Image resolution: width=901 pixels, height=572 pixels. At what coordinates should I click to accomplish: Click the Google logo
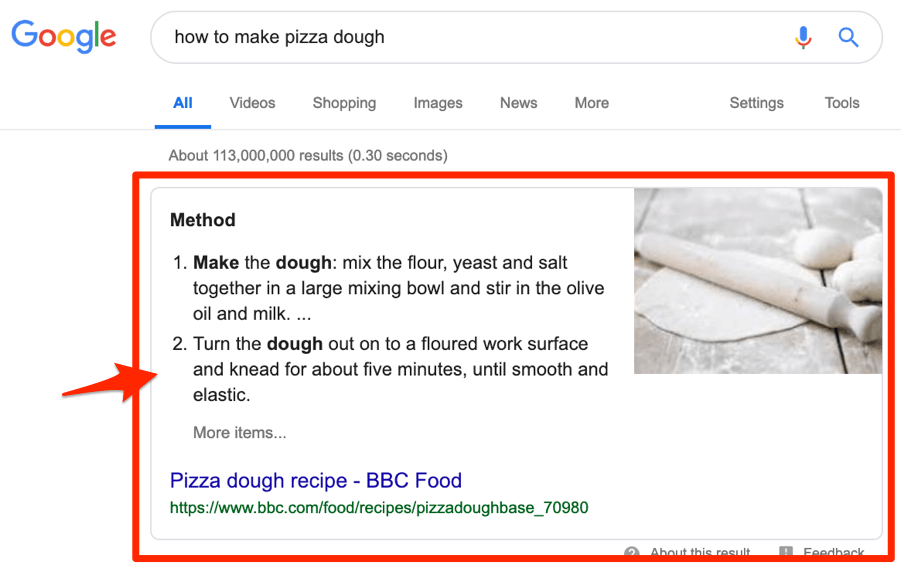(x=64, y=36)
